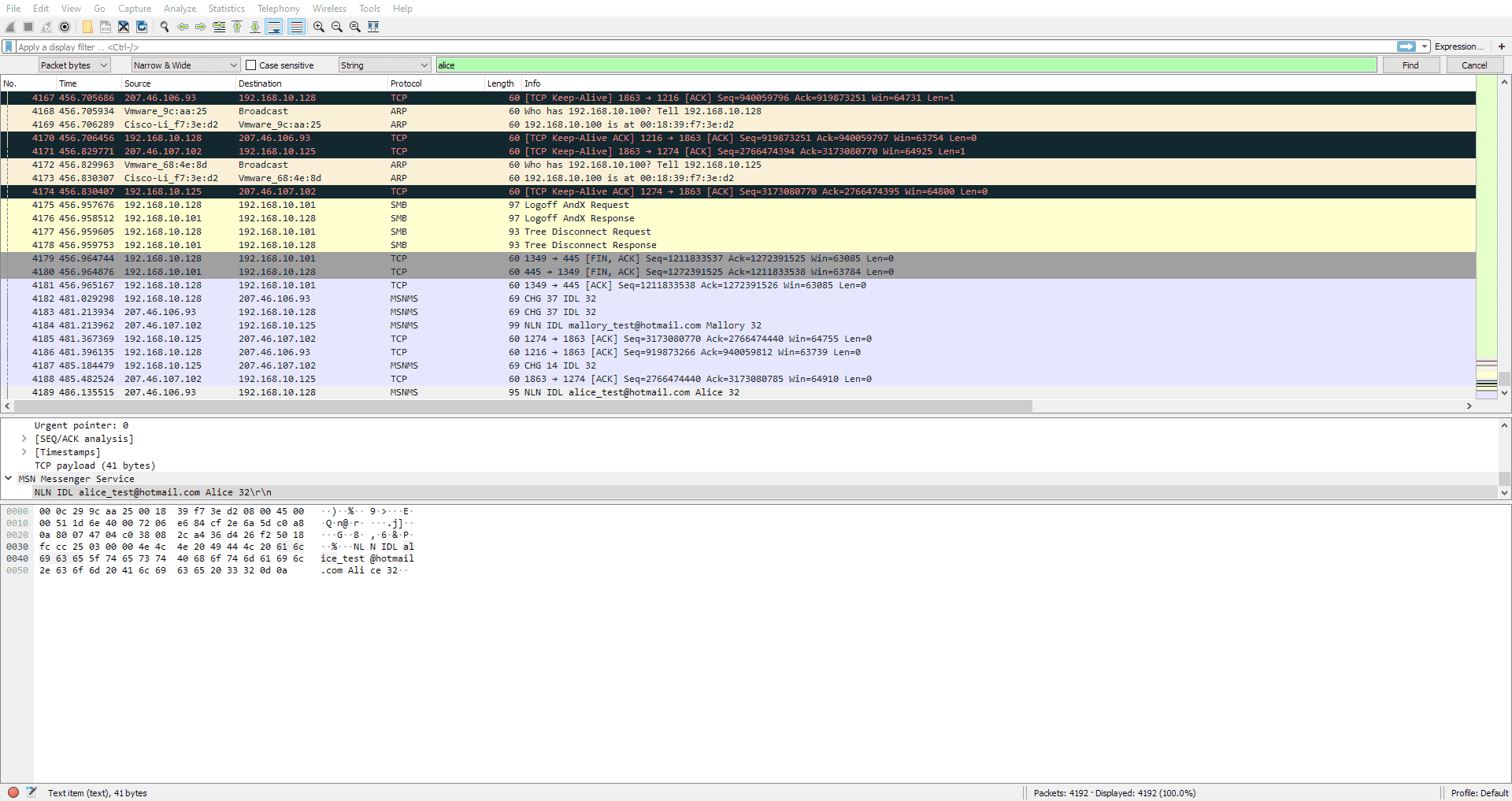Screen dimensions: 1512x801
Task: Go back to previous packet arrow
Action: [x=183, y=27]
